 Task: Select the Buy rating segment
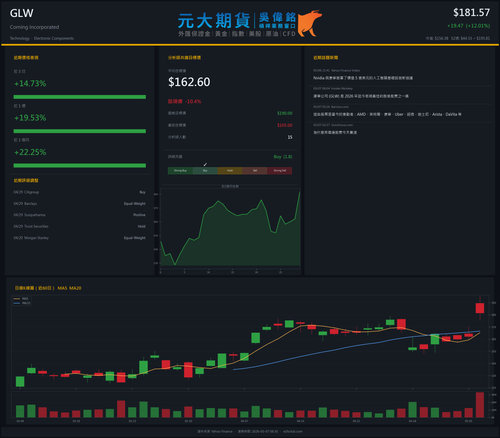point(205,171)
